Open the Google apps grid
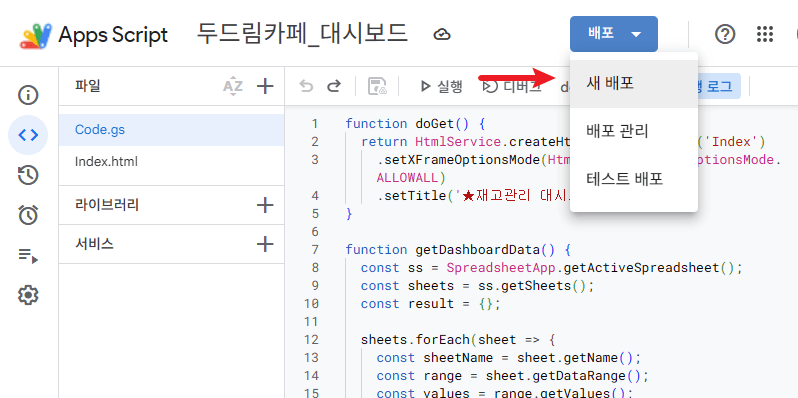This screenshot has width=798, height=398. pyautogui.click(x=765, y=34)
